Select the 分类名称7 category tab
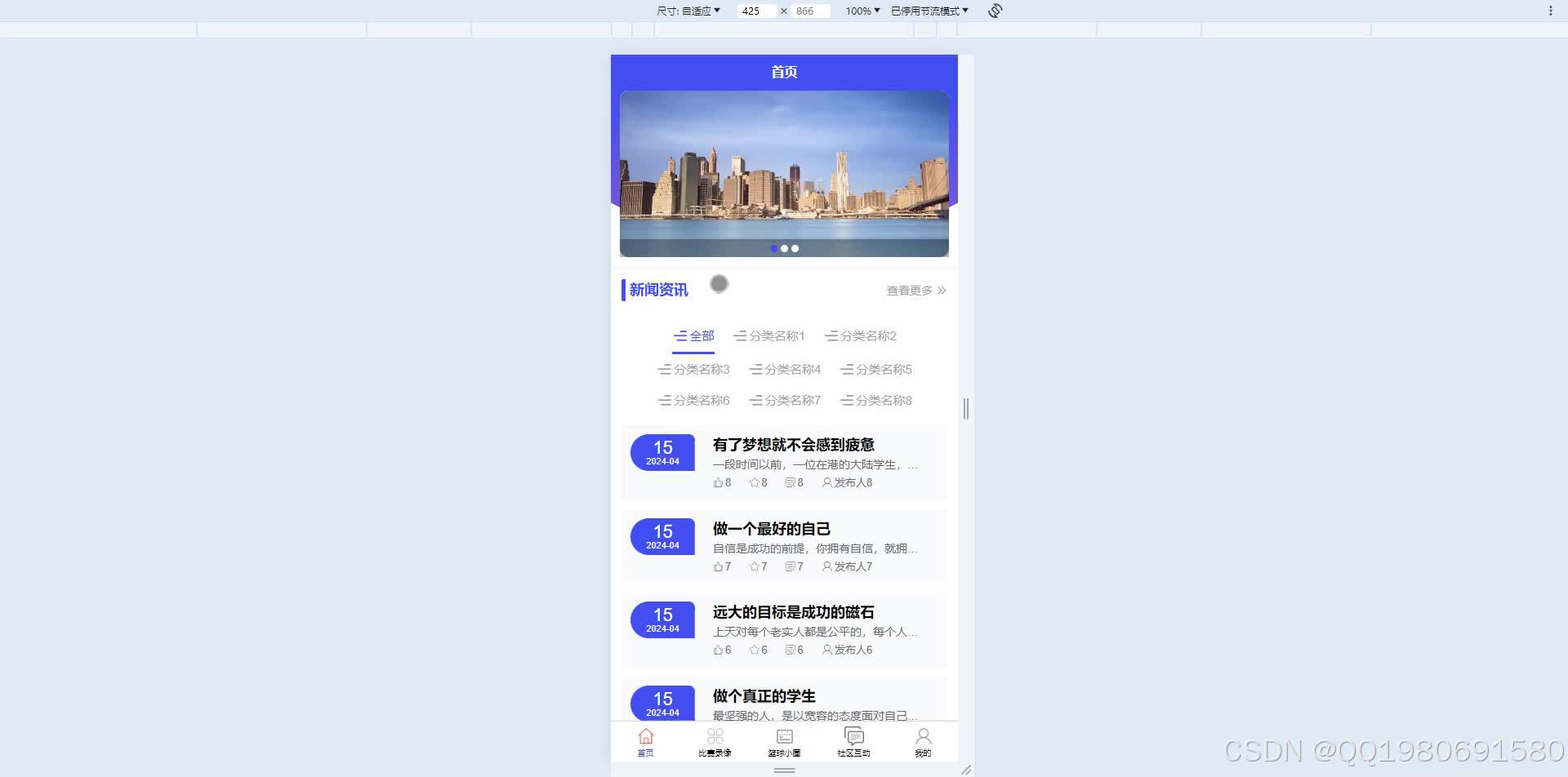1568x777 pixels. [785, 401]
